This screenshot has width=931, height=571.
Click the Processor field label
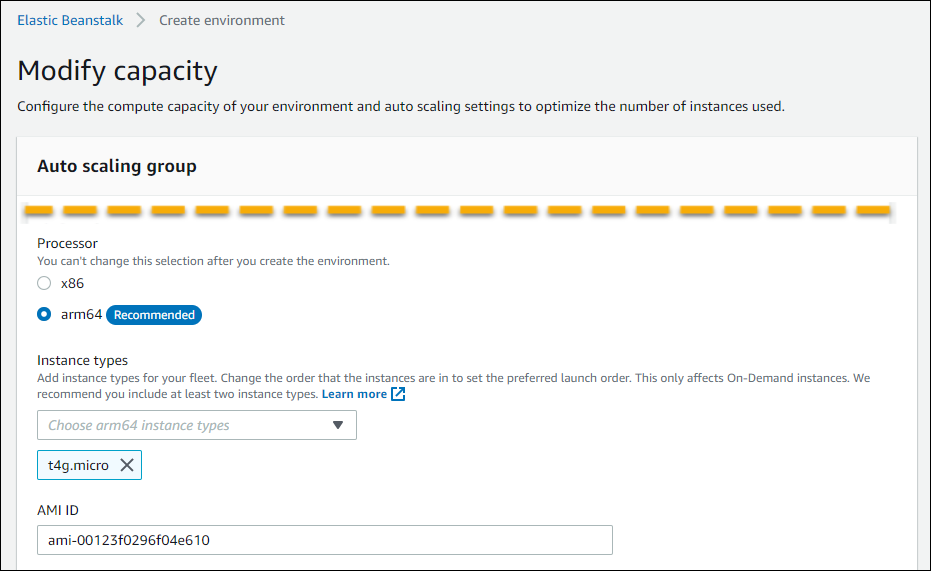[x=67, y=243]
